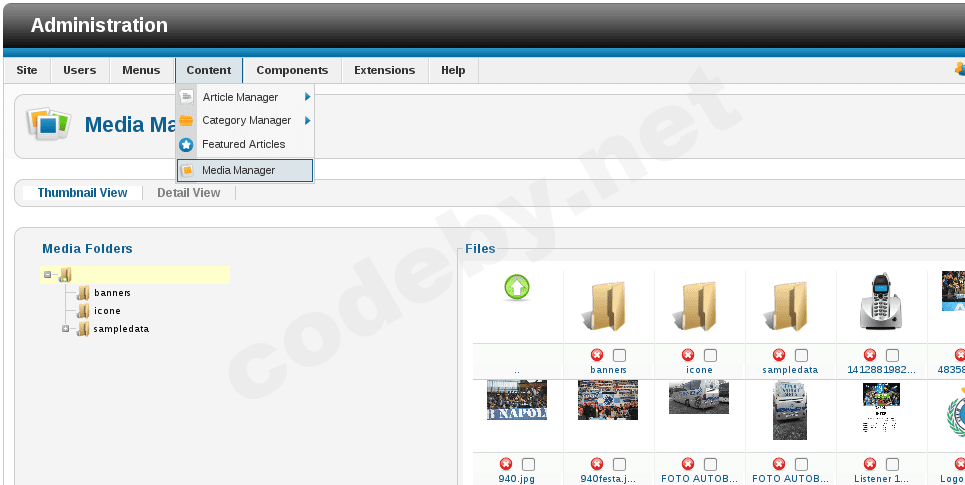Click banners folder icon in Media Folders tree
This screenshot has height=485, width=965.
coord(83,293)
